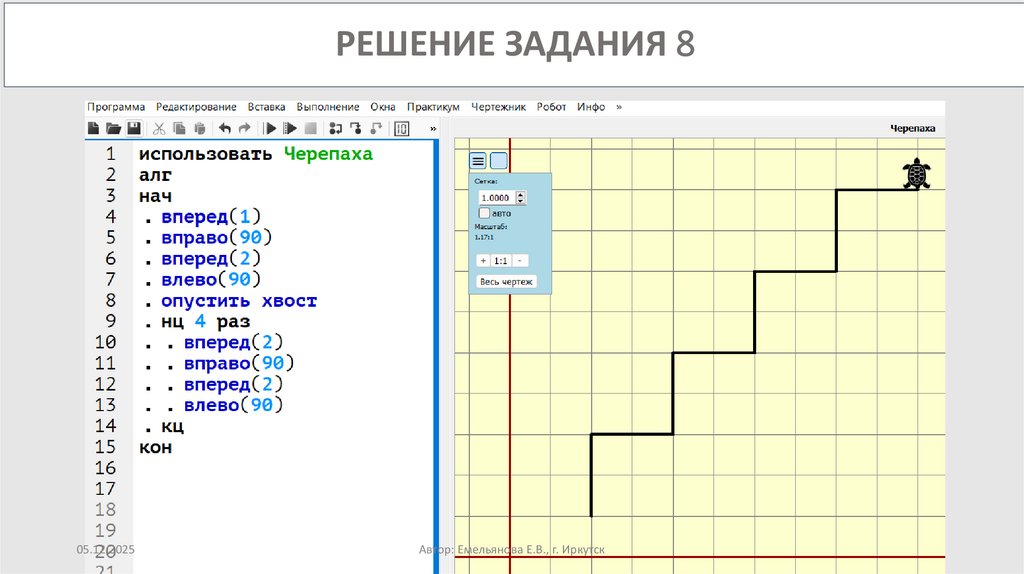Image resolution: width=1024 pixels, height=574 pixels.
Task: Click the blank blue square button beside the hamburger
Action: pos(498,161)
